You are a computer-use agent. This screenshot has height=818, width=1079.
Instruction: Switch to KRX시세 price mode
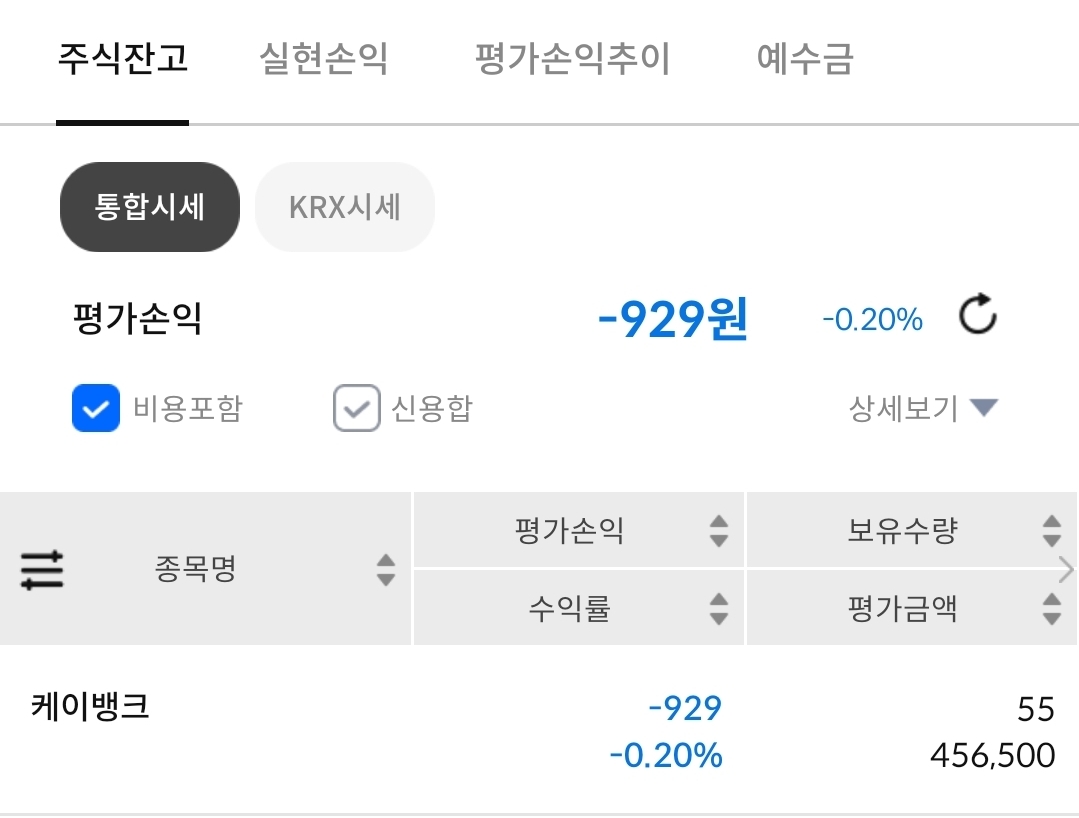(345, 207)
